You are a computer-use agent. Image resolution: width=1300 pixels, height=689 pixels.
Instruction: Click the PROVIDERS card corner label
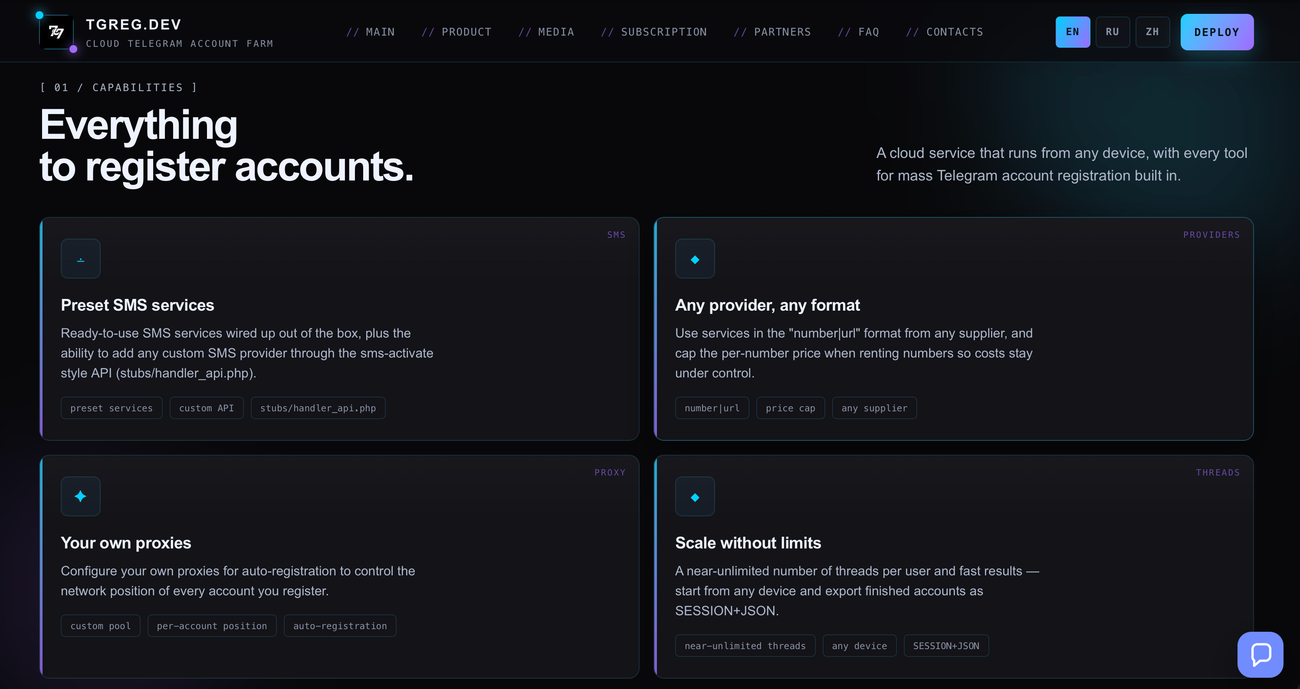(x=1211, y=235)
